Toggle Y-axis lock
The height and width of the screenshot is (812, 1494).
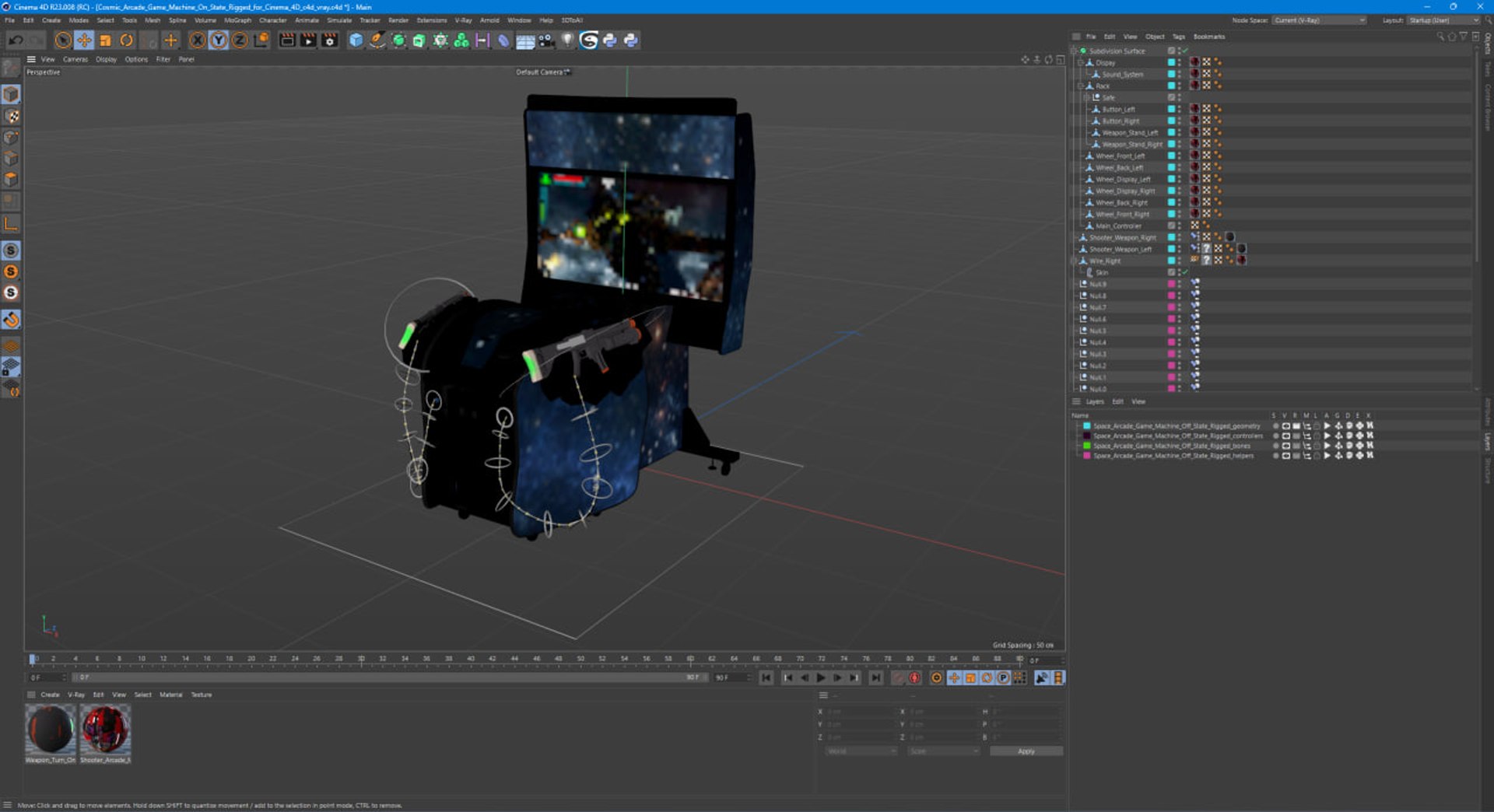[x=219, y=40]
